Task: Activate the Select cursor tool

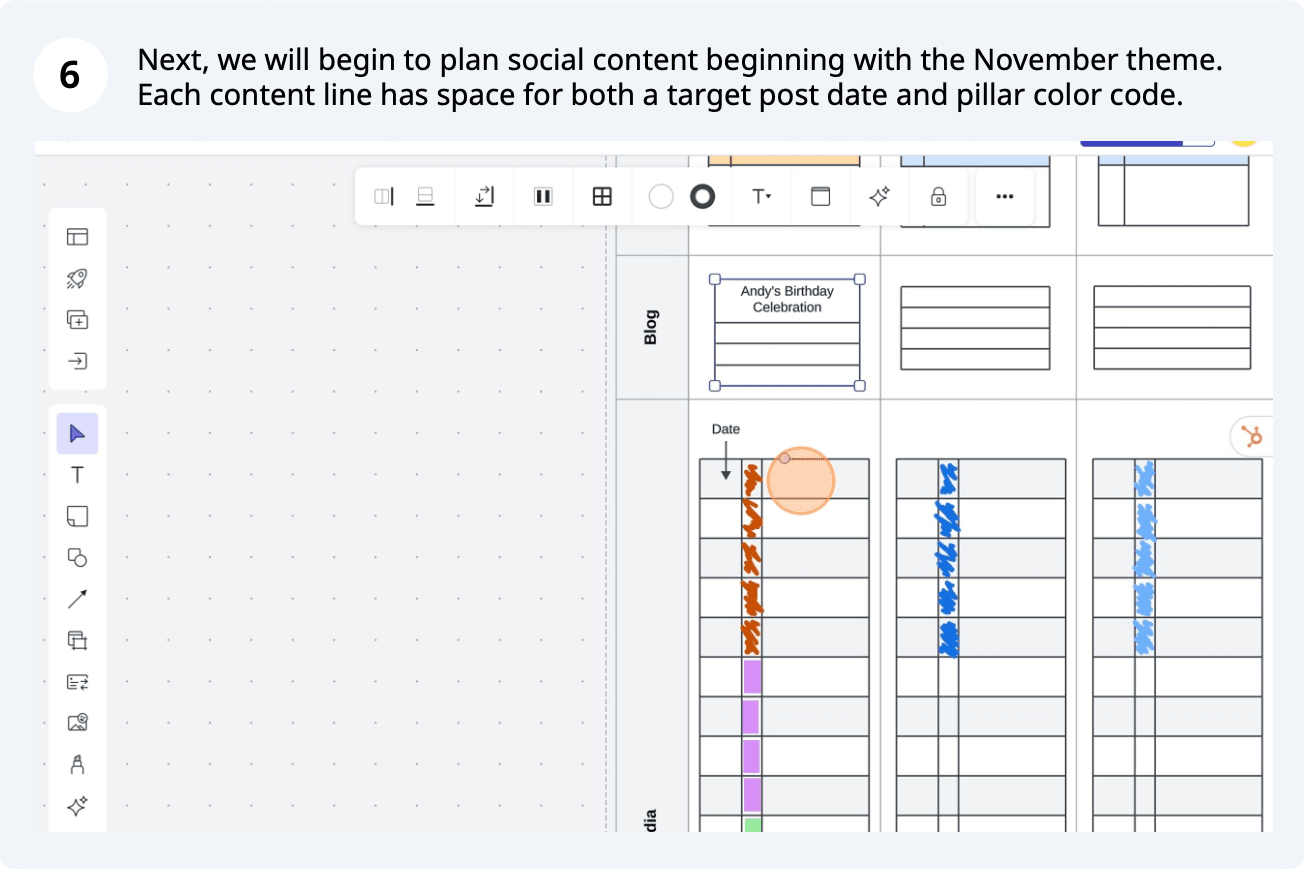Action: [x=77, y=433]
